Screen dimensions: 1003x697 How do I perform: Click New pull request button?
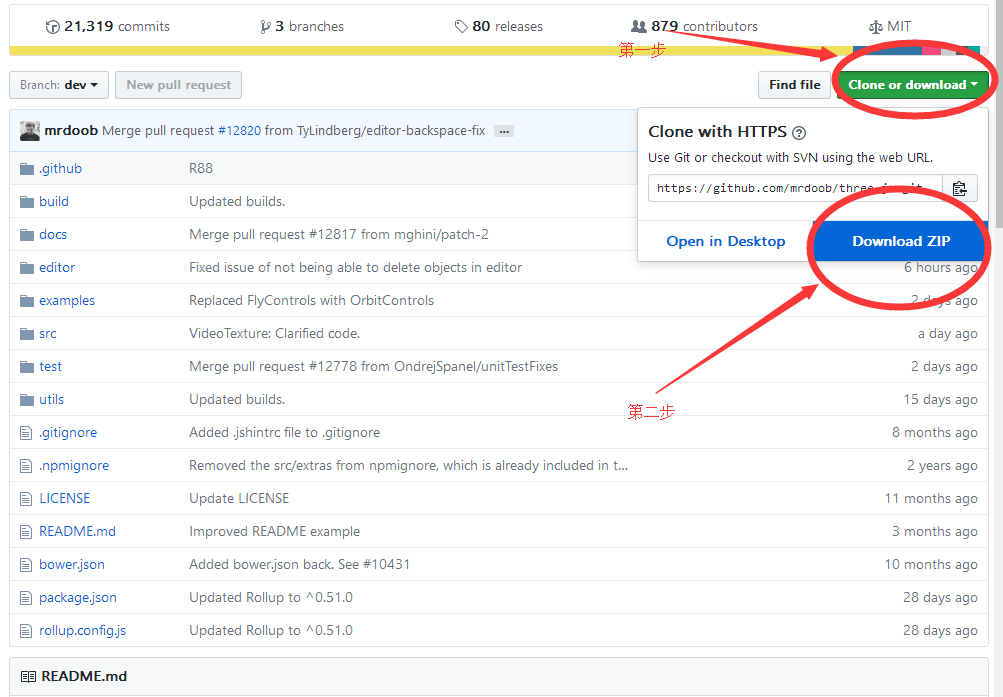(x=178, y=85)
